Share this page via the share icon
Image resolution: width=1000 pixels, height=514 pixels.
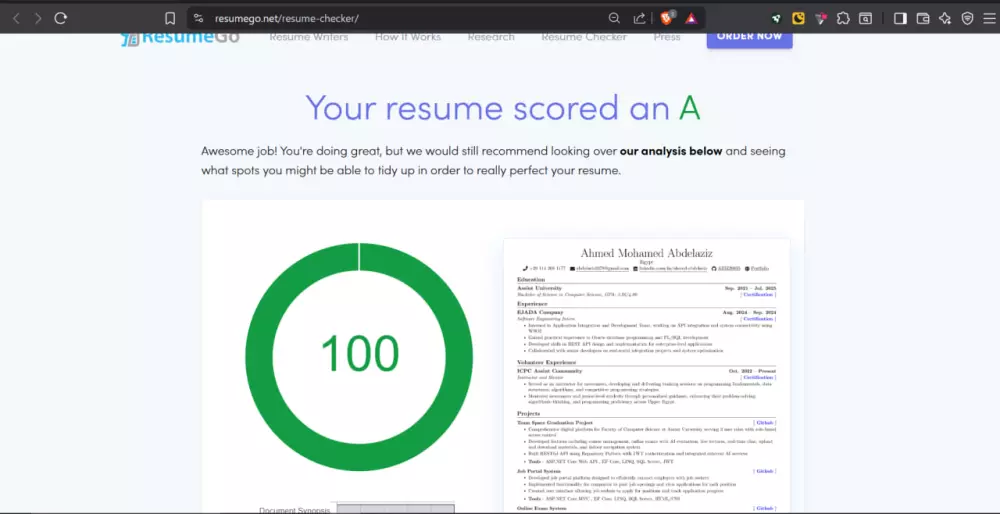pyautogui.click(x=639, y=18)
